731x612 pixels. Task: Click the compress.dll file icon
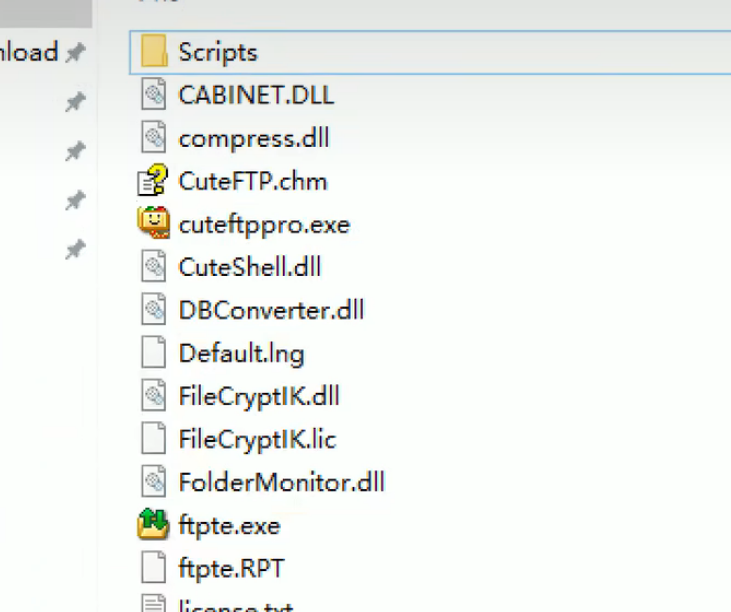[153, 137]
